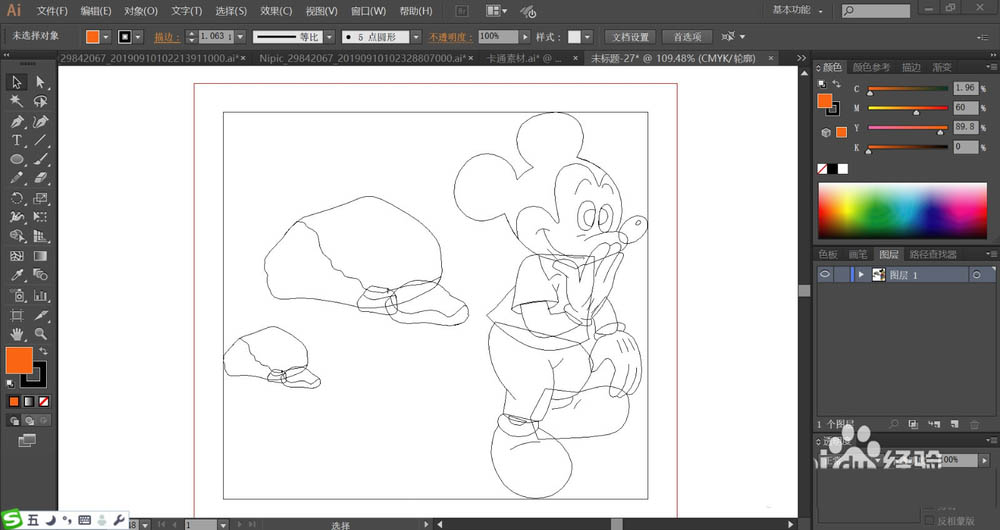This screenshot has width=1000, height=530.
Task: Open the 样式 graphic style dropdown
Action: (x=587, y=37)
